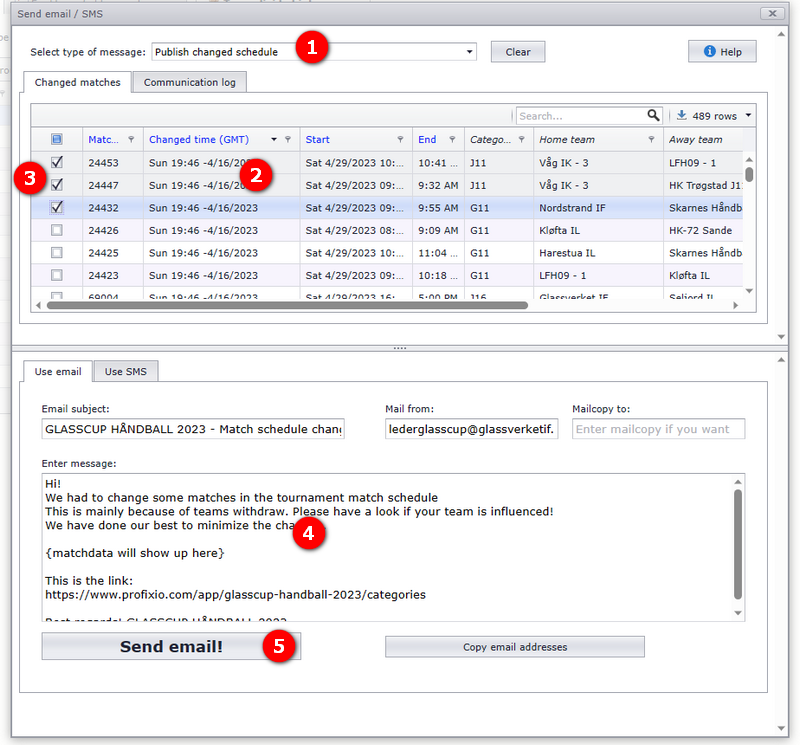The height and width of the screenshot is (745, 800).
Task: Toggle the select-all header checkbox
Action: pos(57,139)
